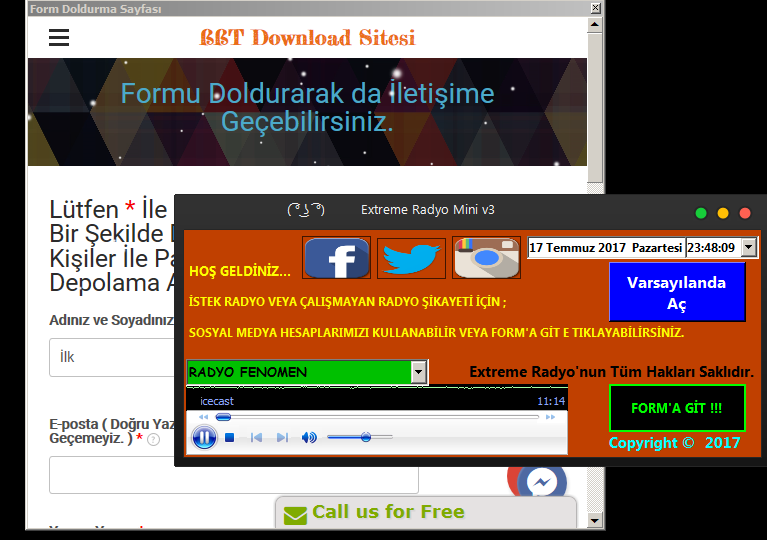
Task: Click the E-posta input field
Action: point(234,475)
